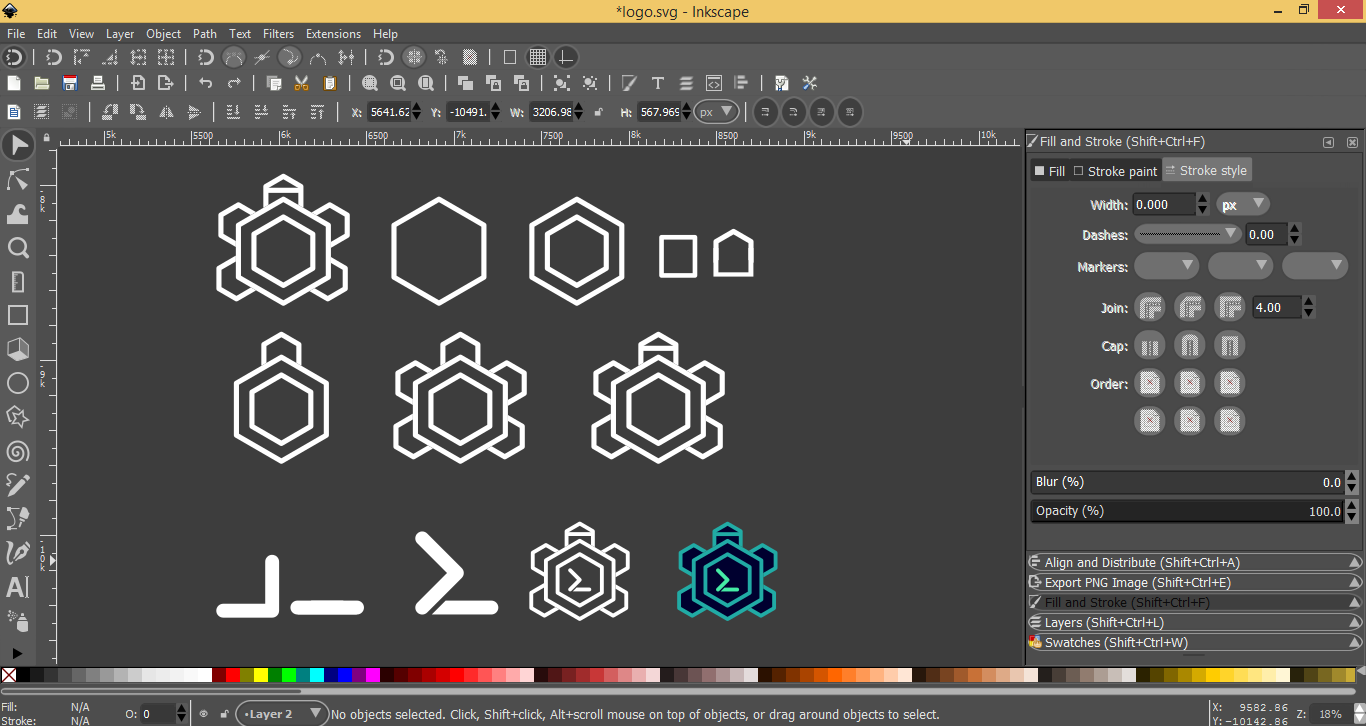Switch to the Fill tab
Screen dimensions: 1366x726
point(1050,171)
